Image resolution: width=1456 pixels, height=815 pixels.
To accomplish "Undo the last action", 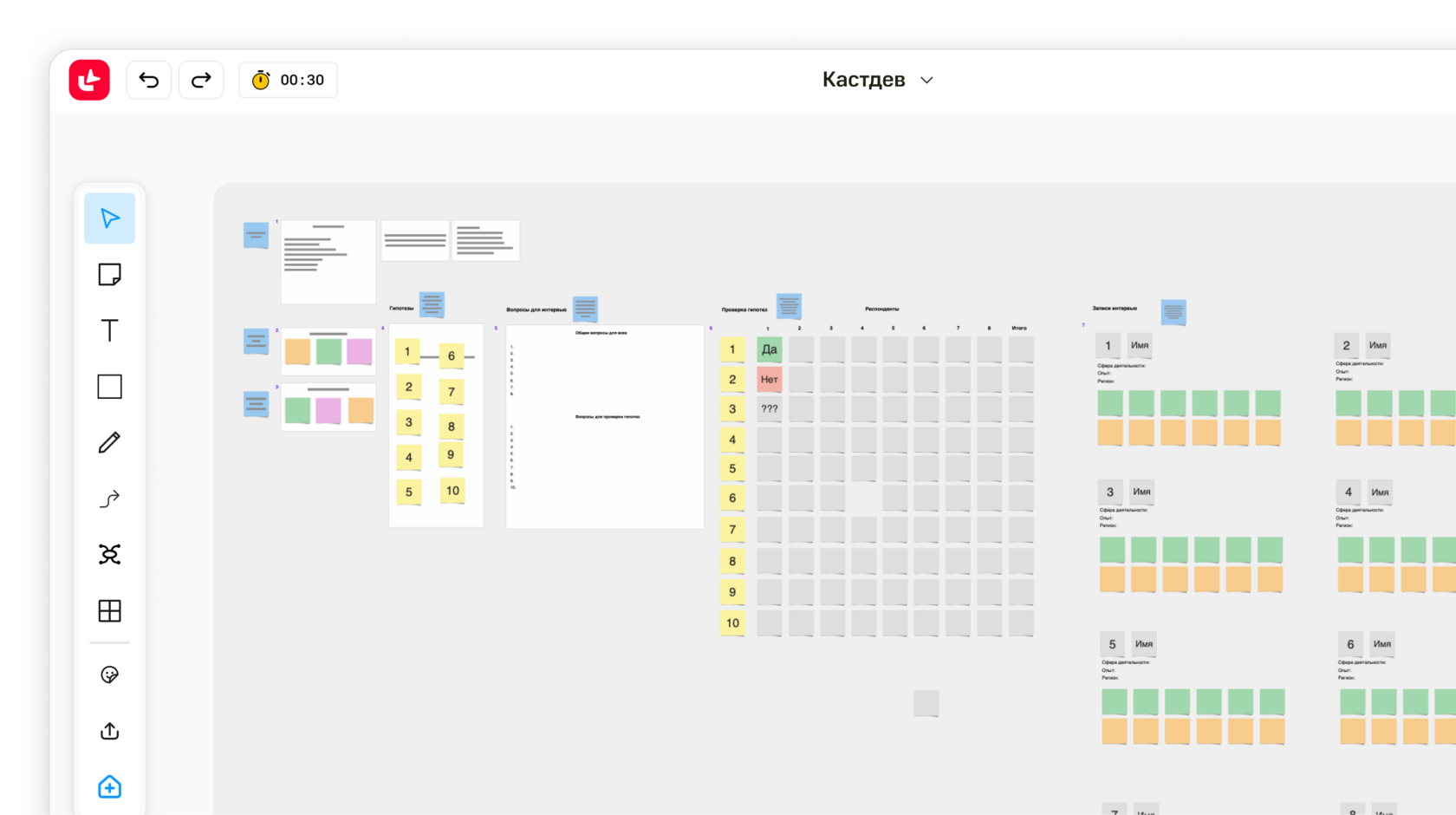I will pos(149,80).
